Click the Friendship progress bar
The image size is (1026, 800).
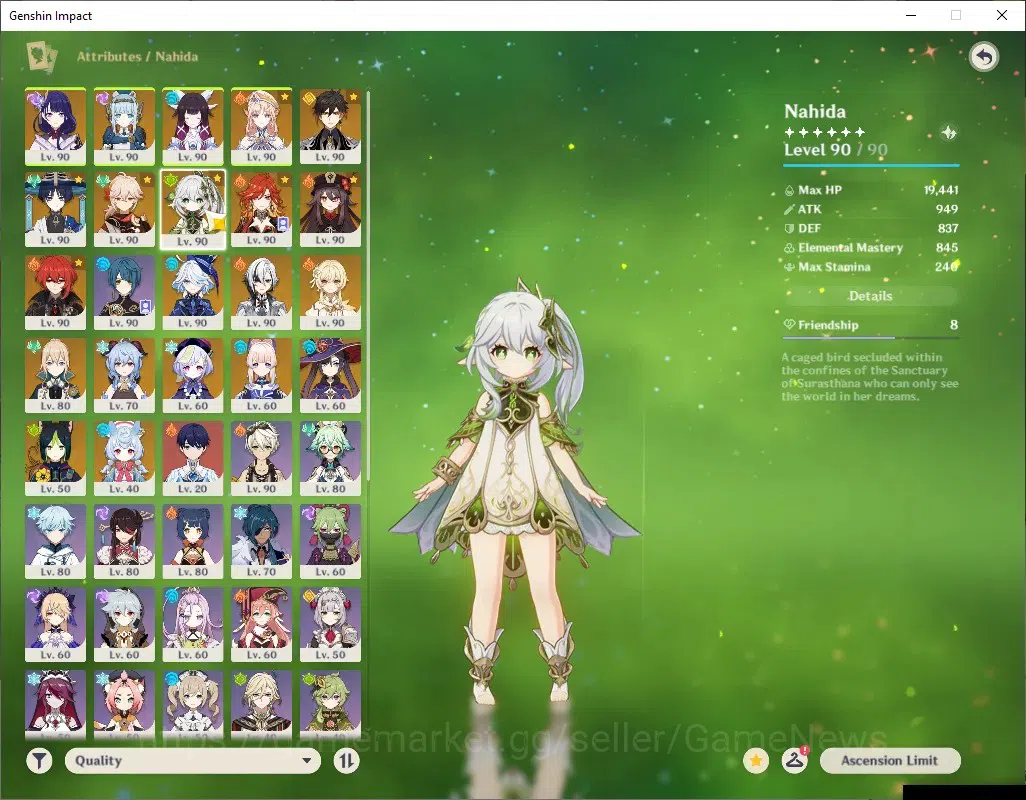coord(871,338)
